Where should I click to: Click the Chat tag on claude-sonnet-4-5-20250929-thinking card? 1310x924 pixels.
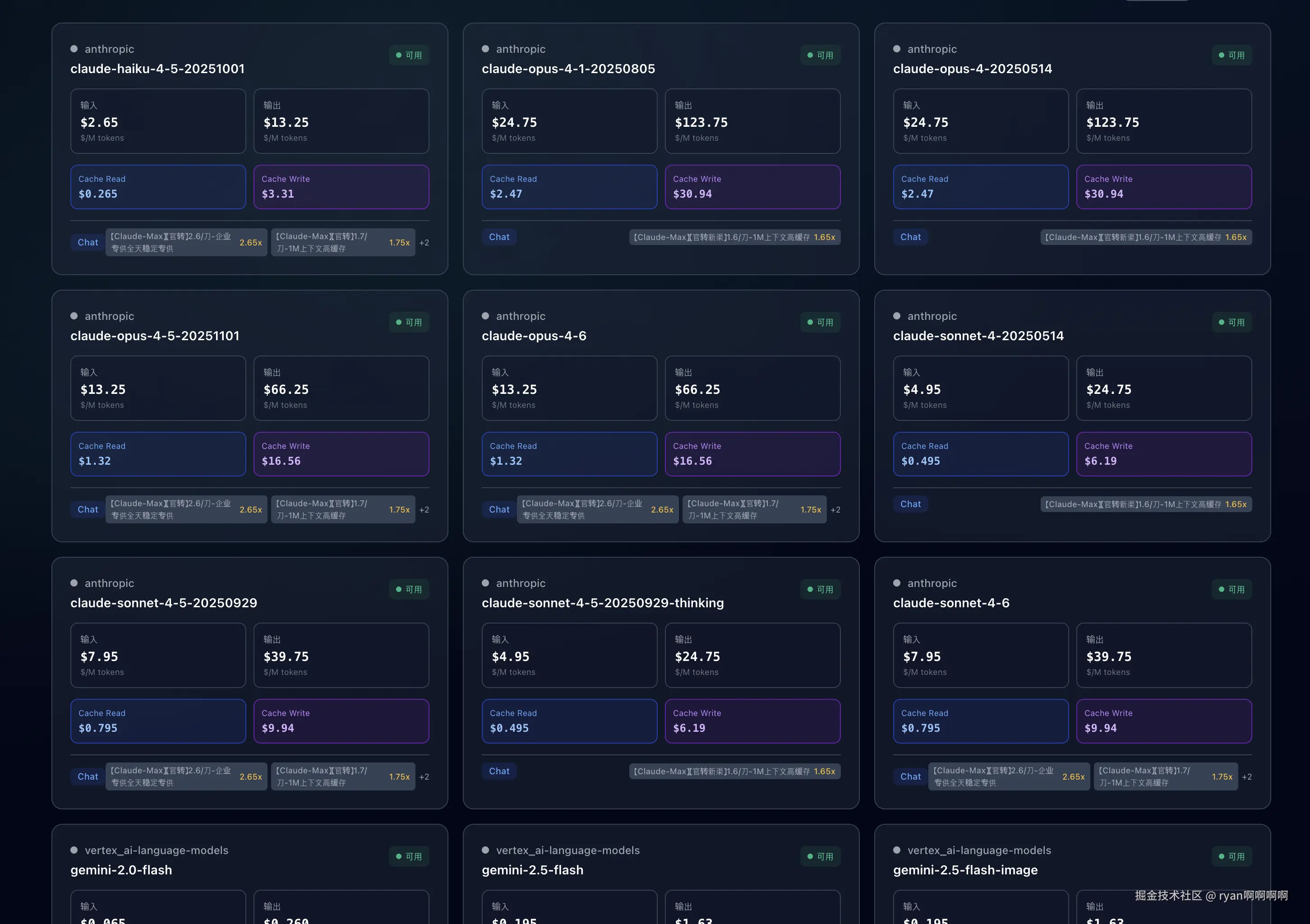click(x=499, y=771)
